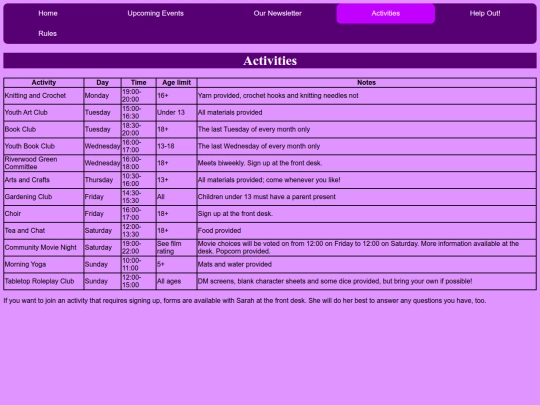Viewport: 540px width, 405px height.
Task: Open the Home navigation link
Action: click(48, 13)
